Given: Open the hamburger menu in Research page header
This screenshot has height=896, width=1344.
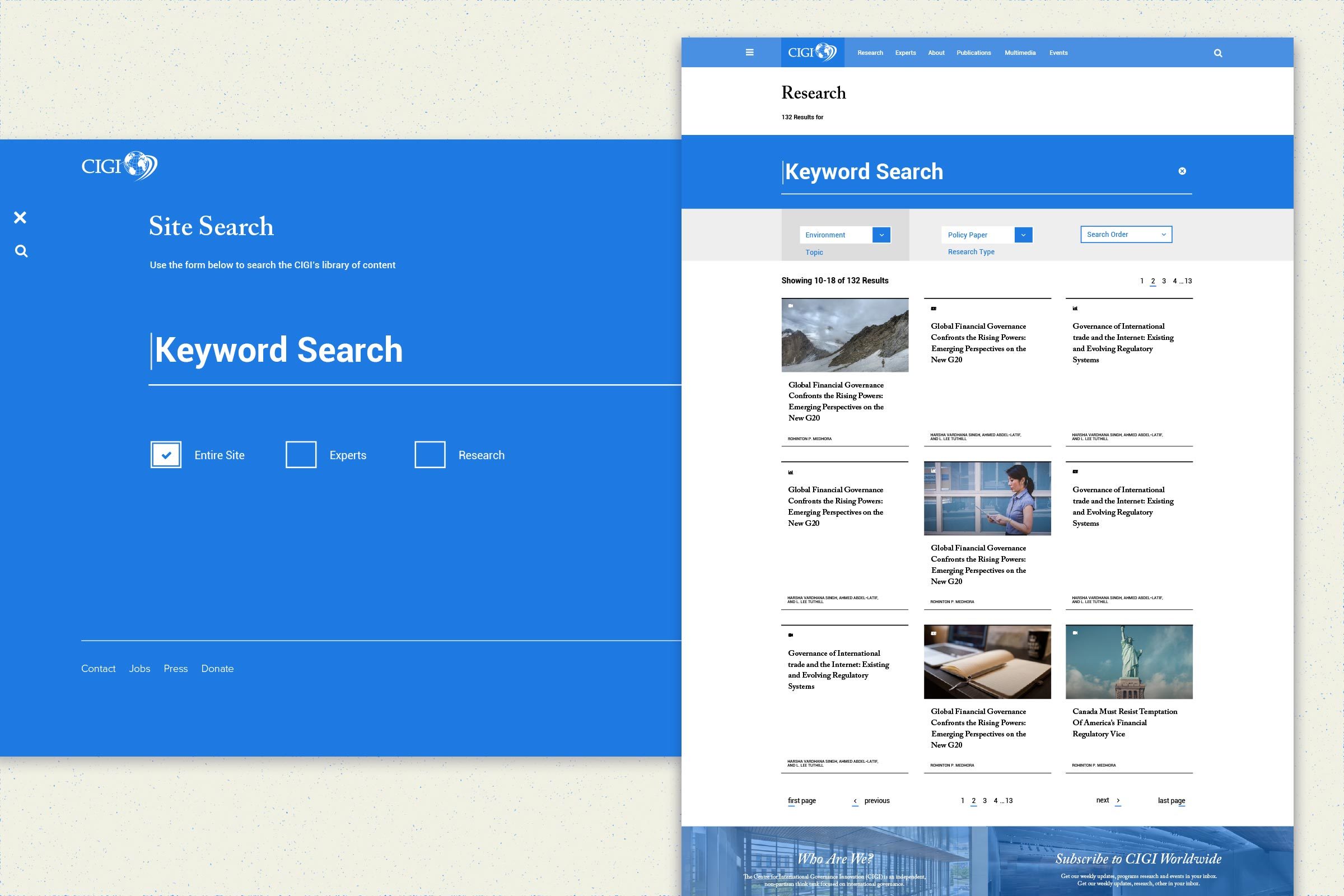Looking at the screenshot, I should 750,53.
